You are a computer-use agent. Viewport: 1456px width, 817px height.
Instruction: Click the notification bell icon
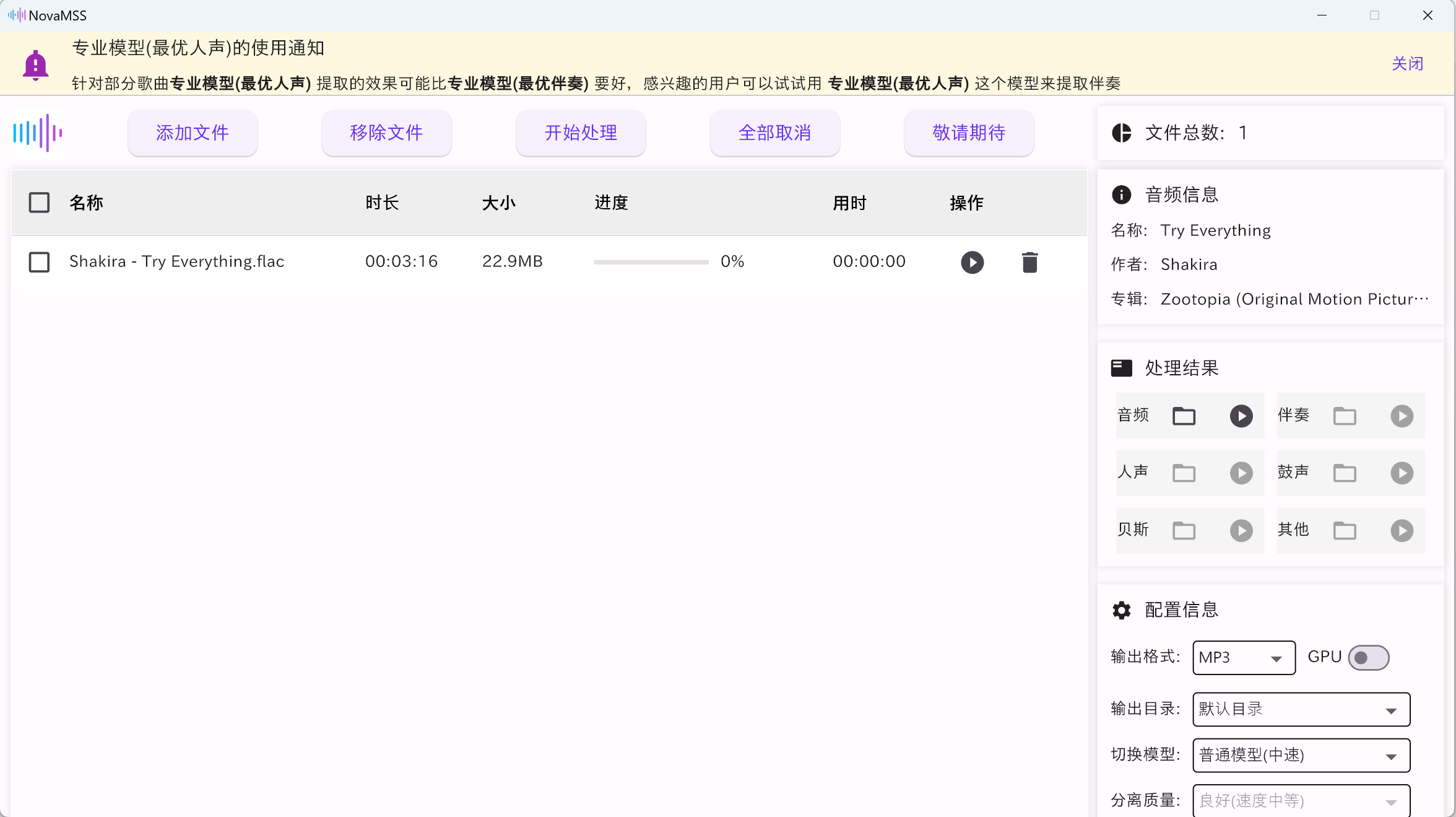pos(35,64)
